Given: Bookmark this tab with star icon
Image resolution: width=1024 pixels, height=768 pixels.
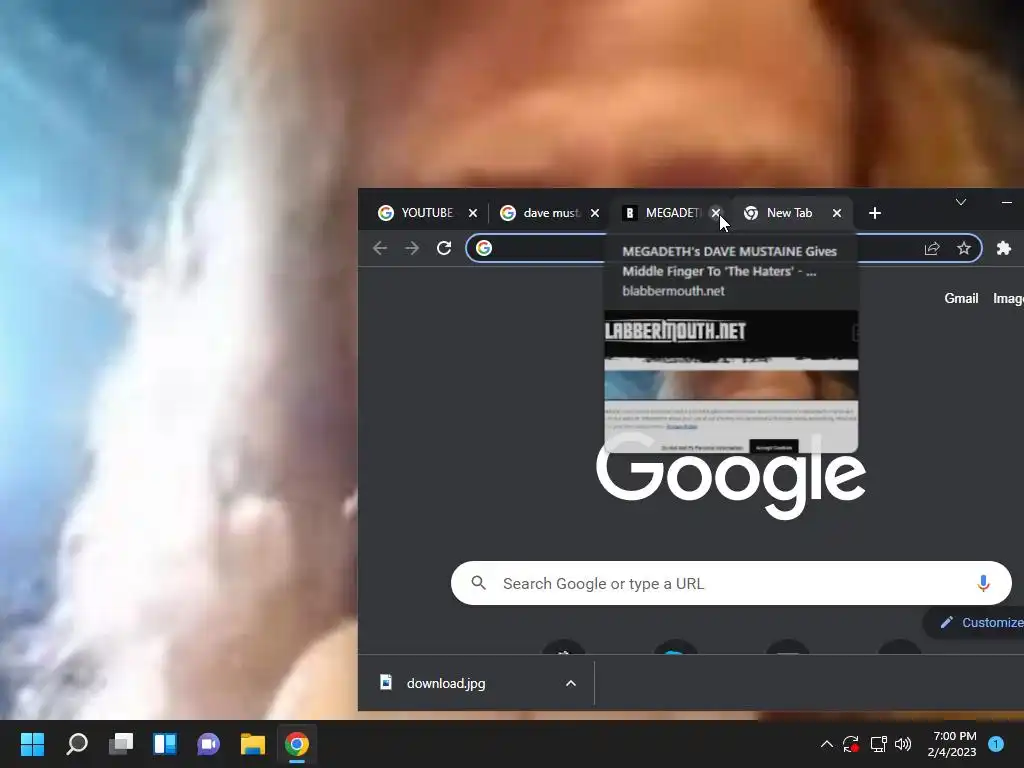Looking at the screenshot, I should click(964, 248).
